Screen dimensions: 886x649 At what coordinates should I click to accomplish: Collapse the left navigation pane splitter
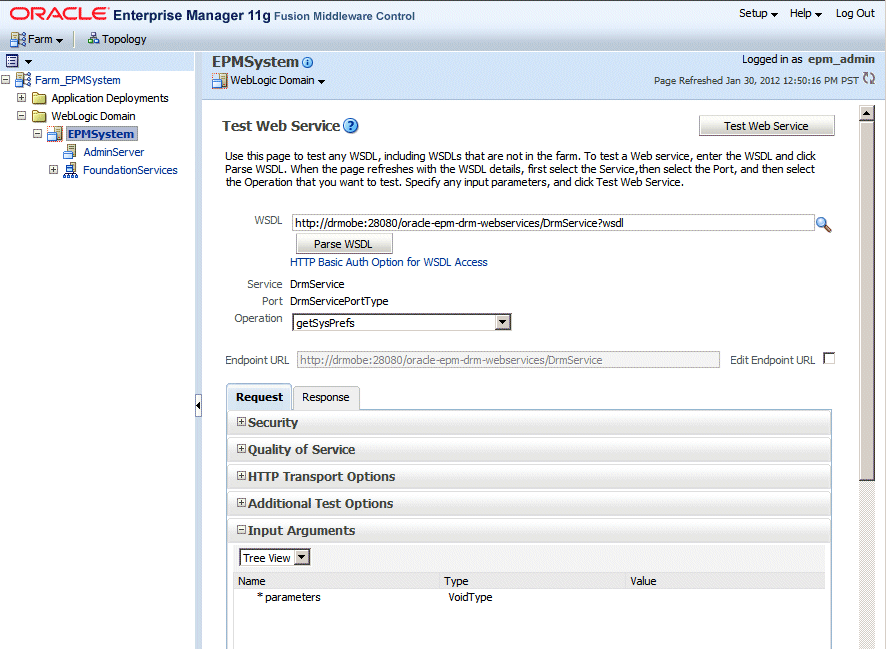(x=198, y=405)
